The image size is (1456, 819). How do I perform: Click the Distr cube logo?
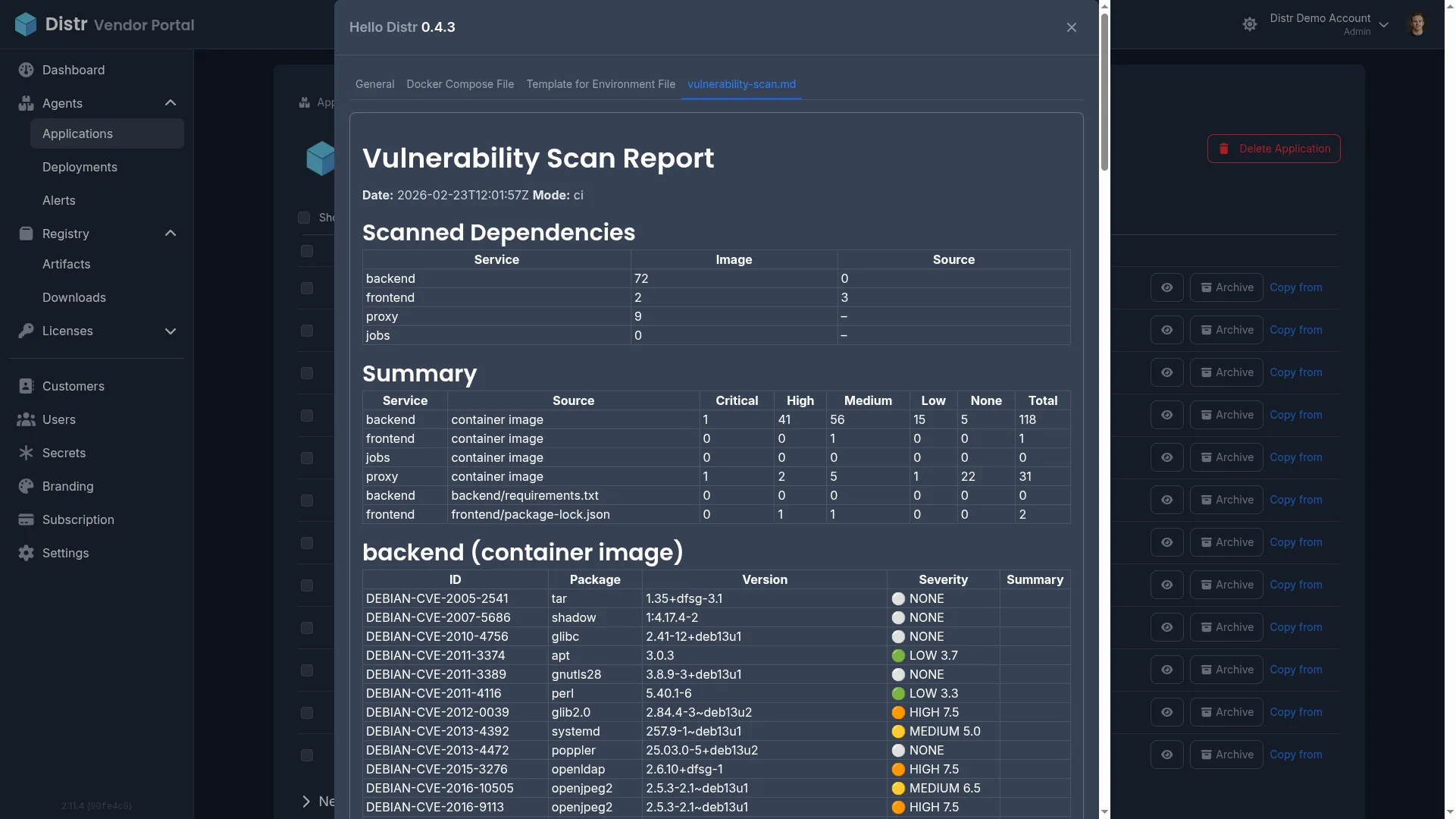(x=25, y=24)
